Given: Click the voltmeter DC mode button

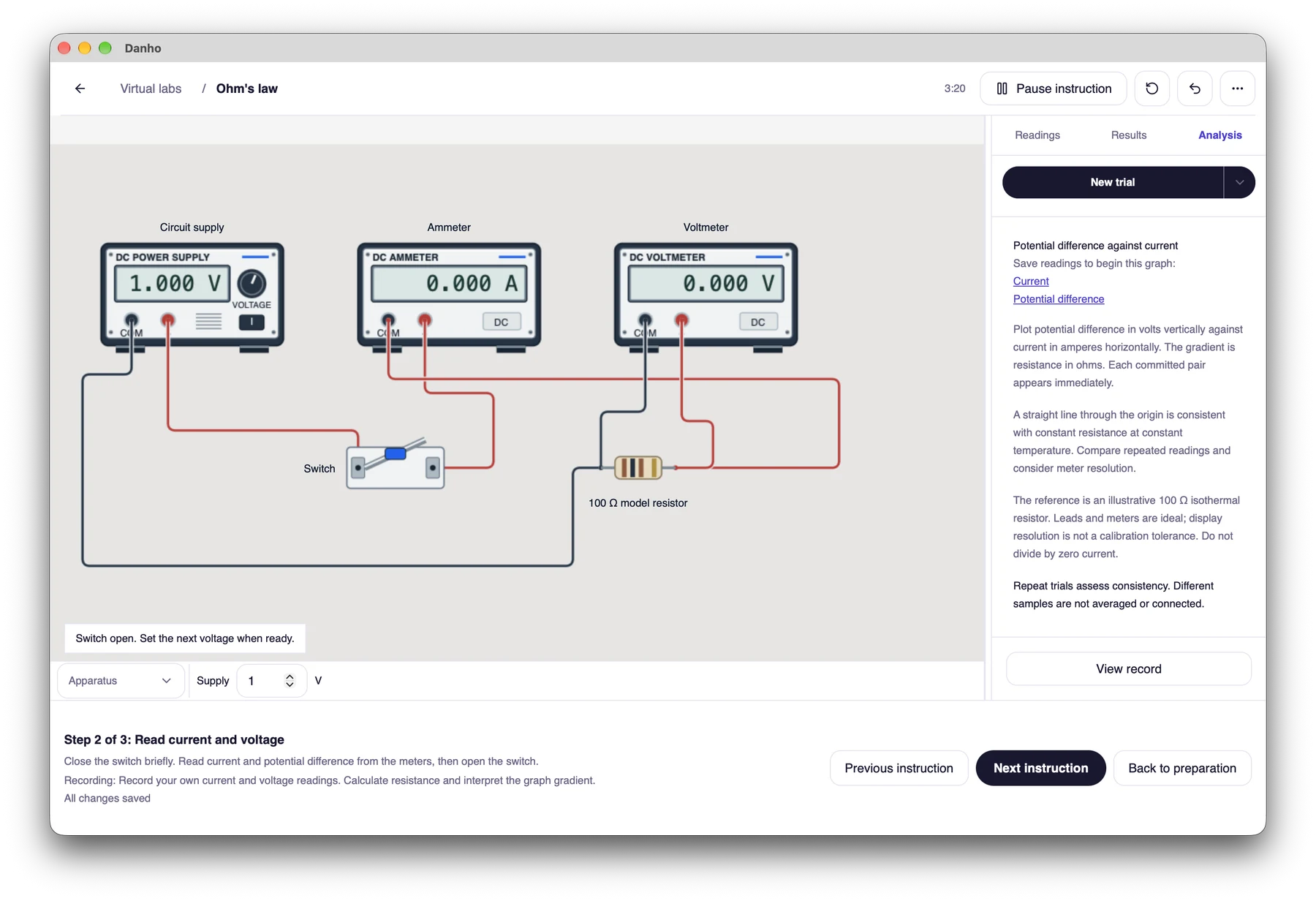Looking at the screenshot, I should [758, 322].
